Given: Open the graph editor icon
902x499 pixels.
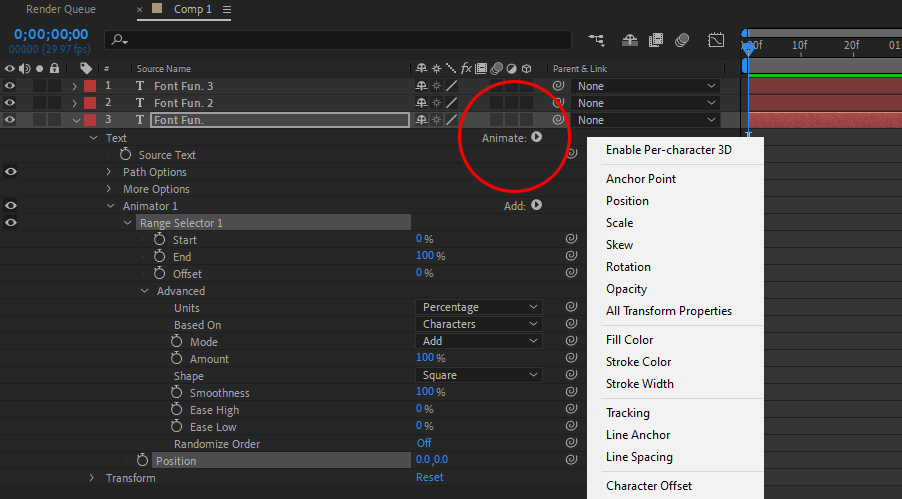Looking at the screenshot, I should [716, 40].
